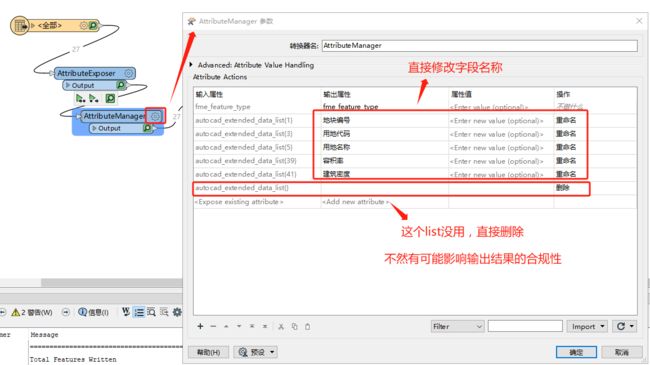Open the Import dropdown button
Image resolution: width=650 pixels, height=365 pixels.
pyautogui.click(x=587, y=326)
